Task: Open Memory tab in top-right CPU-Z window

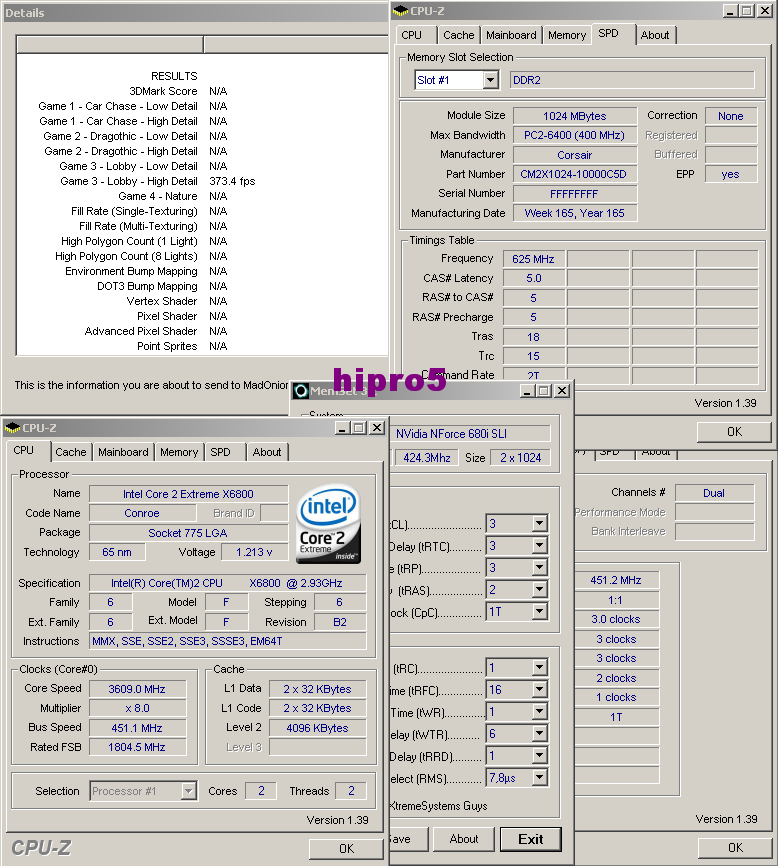Action: tap(567, 35)
